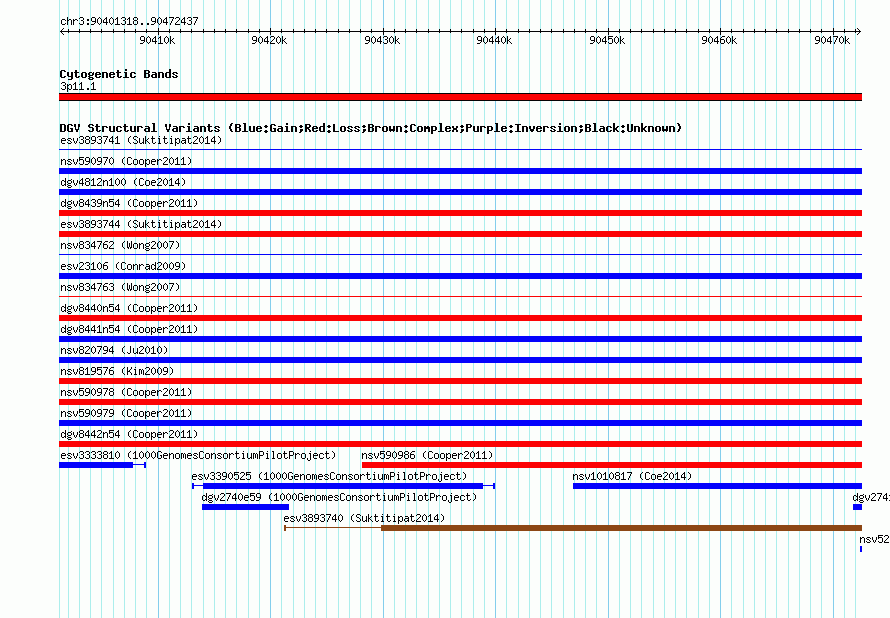The image size is (890, 618).
Task: Select the nsv590986 red loss bar
Action: click(612, 465)
